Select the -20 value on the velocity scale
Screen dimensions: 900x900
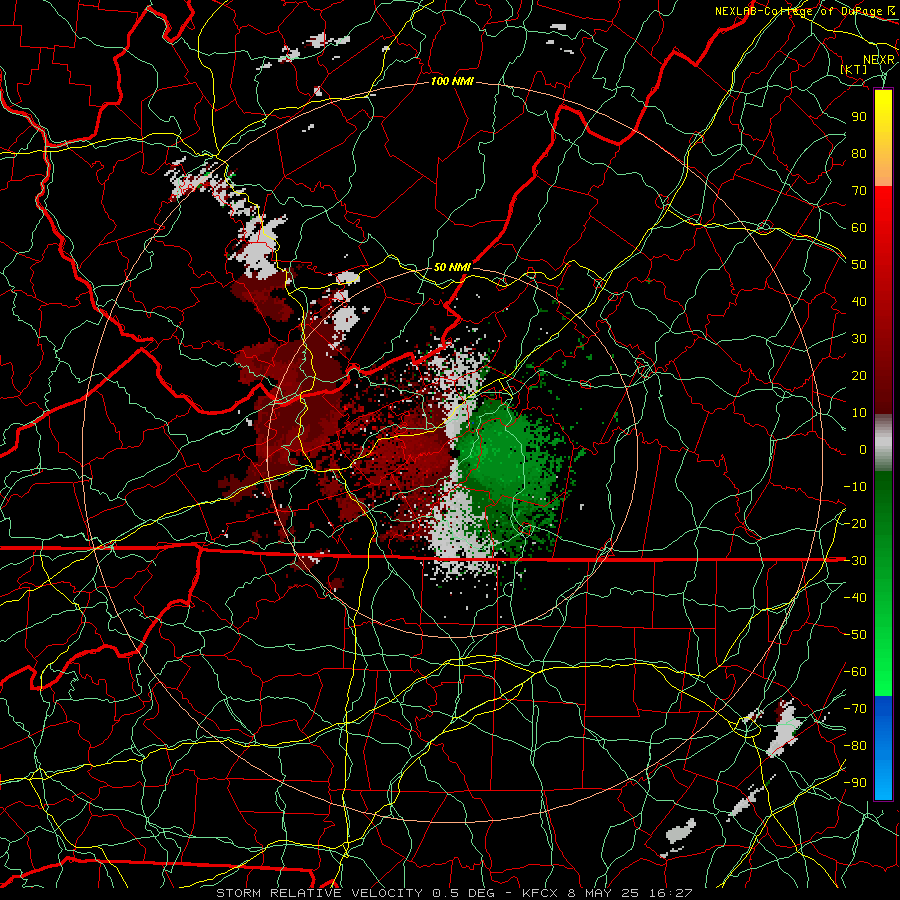[855, 524]
